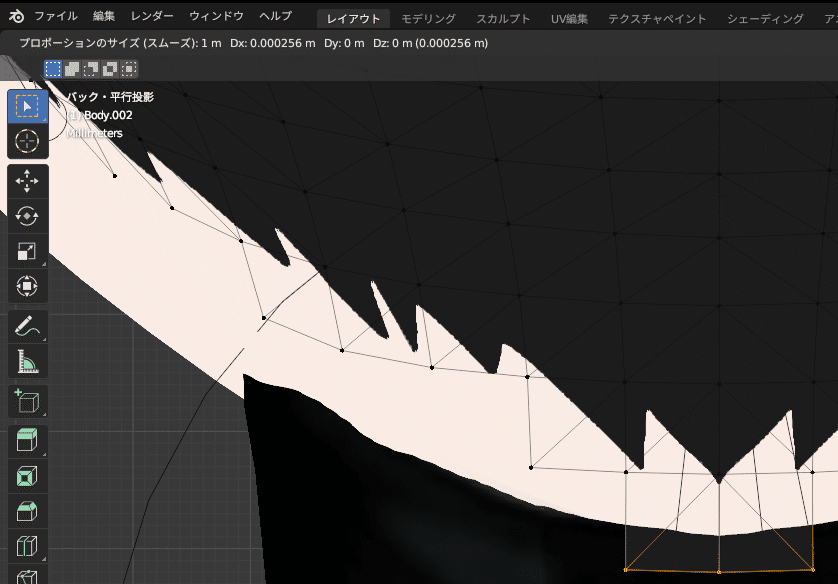Select the Bevel tool
The height and width of the screenshot is (584, 838).
[x=27, y=511]
